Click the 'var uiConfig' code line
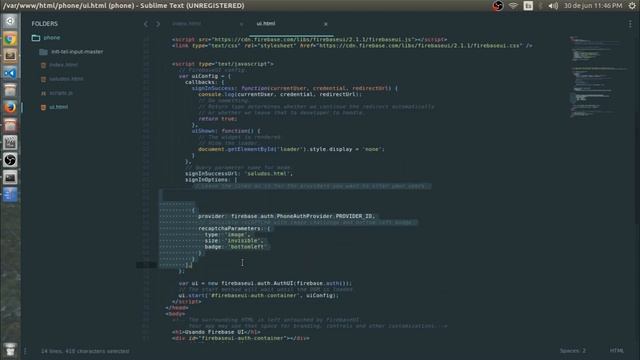Screen dimensions: 640x360 [204, 76]
